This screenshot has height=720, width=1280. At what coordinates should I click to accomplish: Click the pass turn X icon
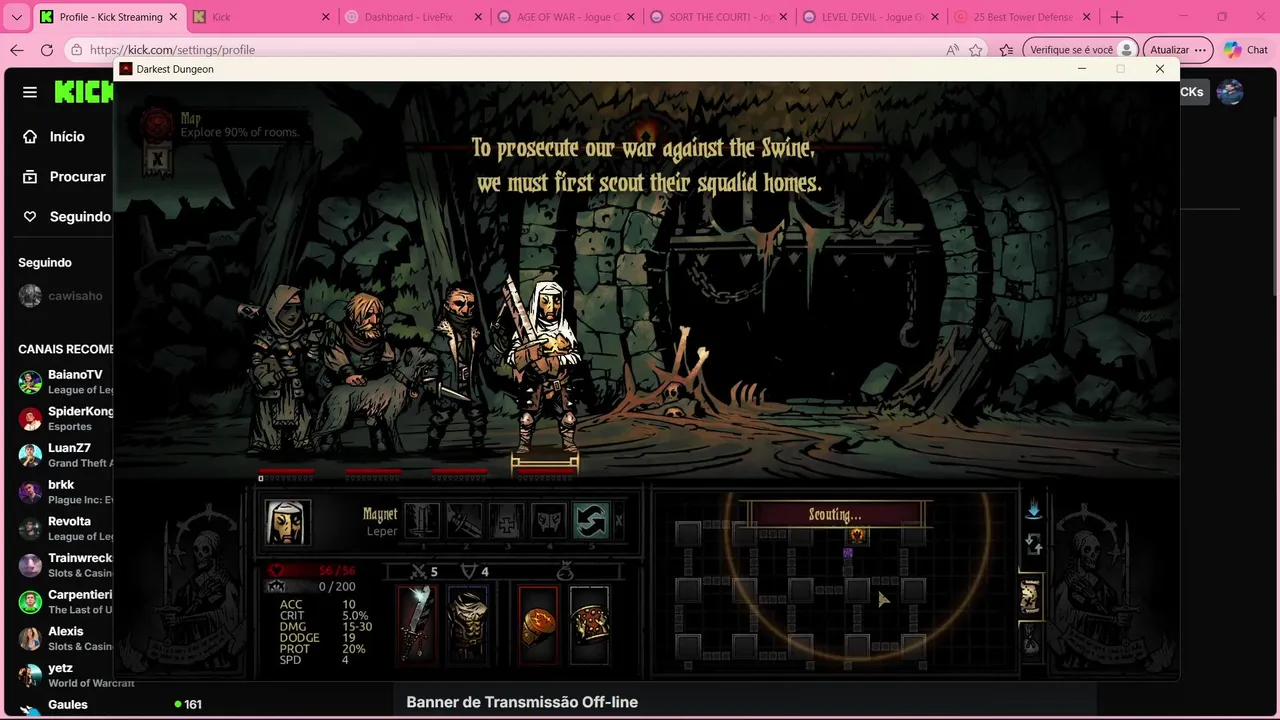pyautogui.click(x=619, y=521)
